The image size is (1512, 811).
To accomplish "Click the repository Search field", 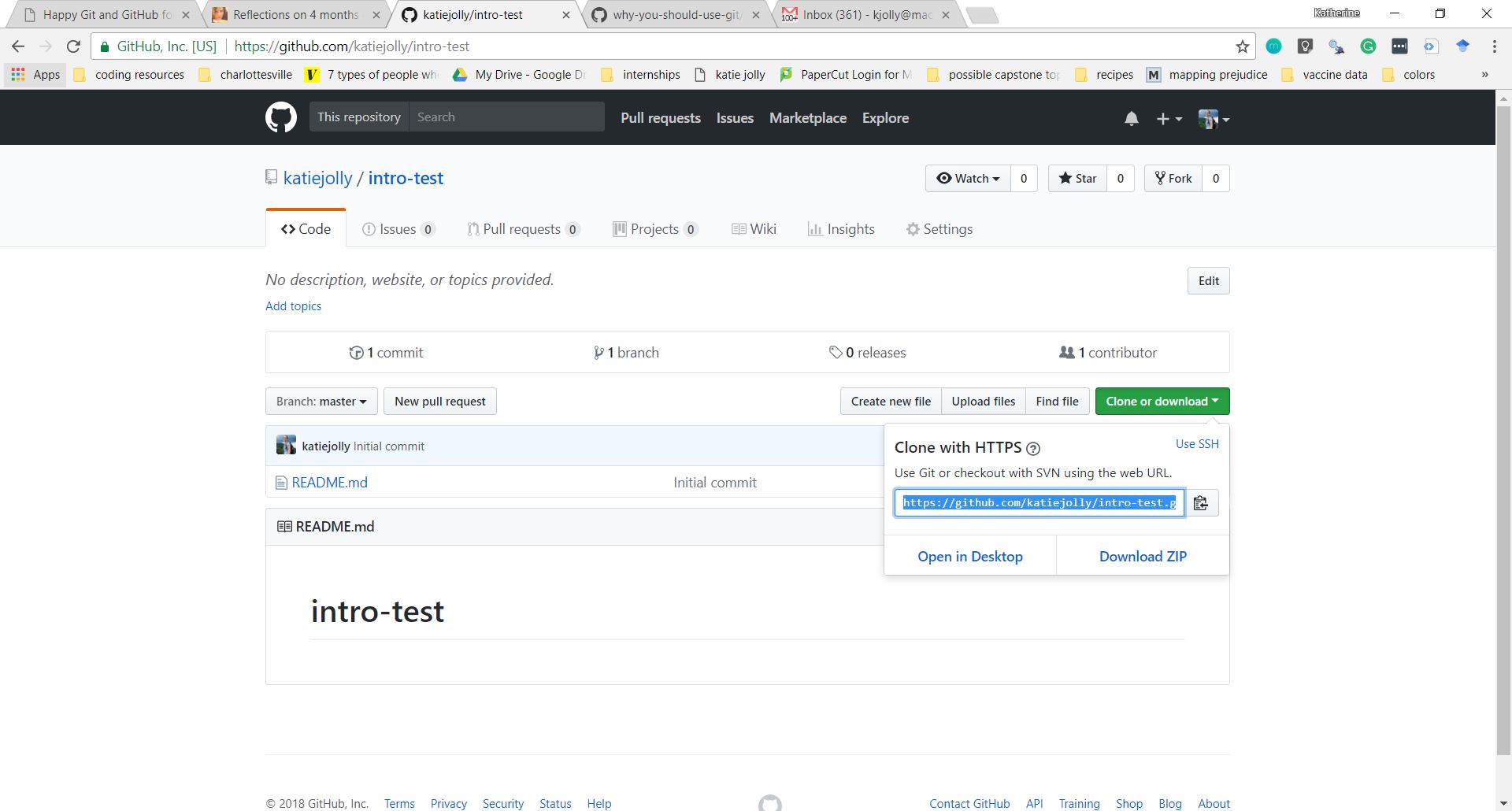I will (506, 117).
